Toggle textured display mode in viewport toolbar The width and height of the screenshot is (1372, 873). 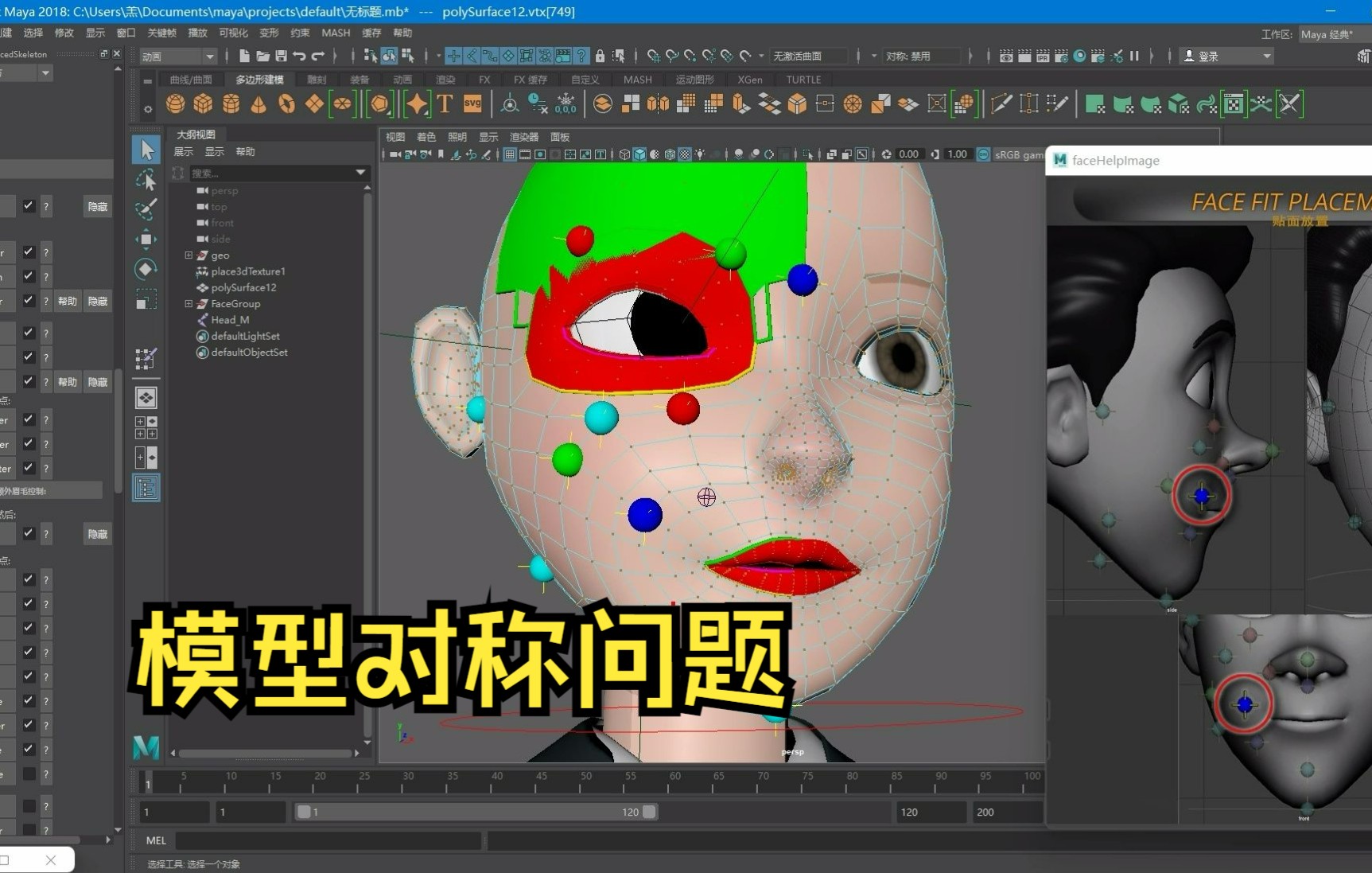pyautogui.click(x=685, y=154)
